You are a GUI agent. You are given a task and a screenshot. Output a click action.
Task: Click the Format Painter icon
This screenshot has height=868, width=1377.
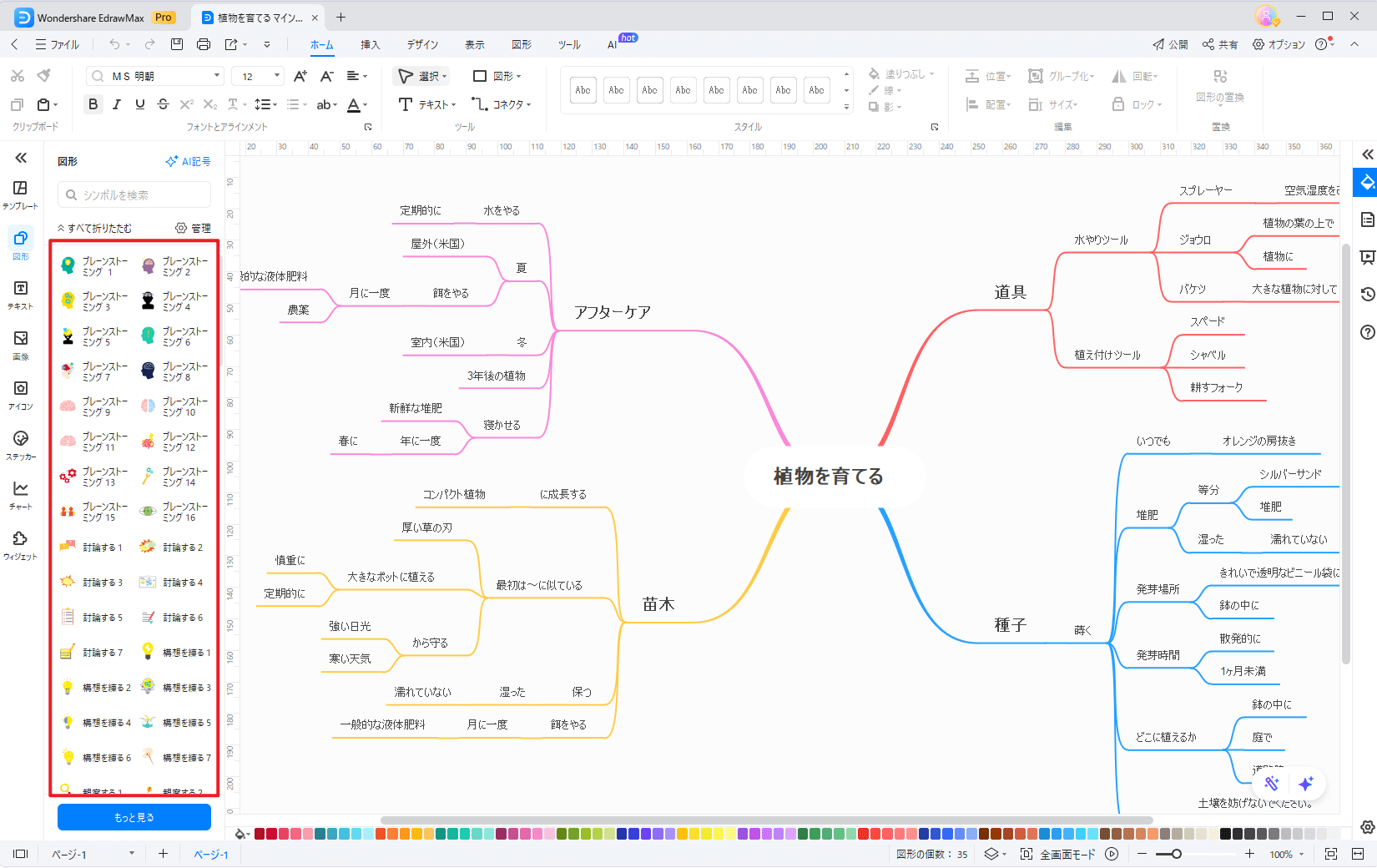point(44,76)
